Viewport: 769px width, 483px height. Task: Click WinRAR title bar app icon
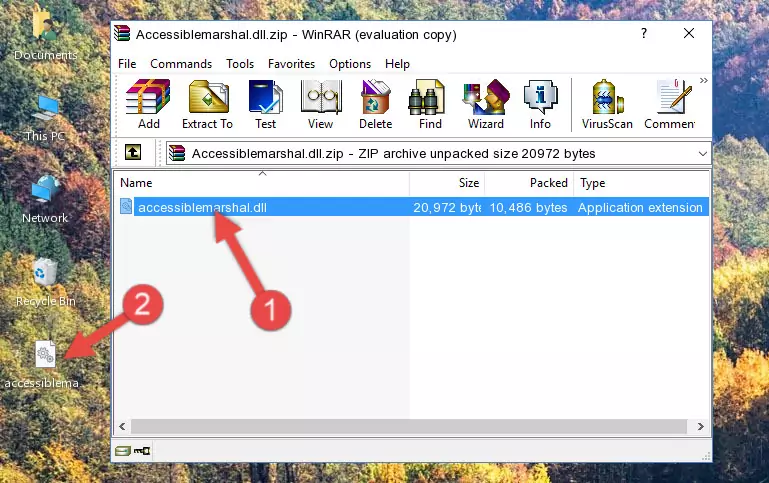click(122, 34)
